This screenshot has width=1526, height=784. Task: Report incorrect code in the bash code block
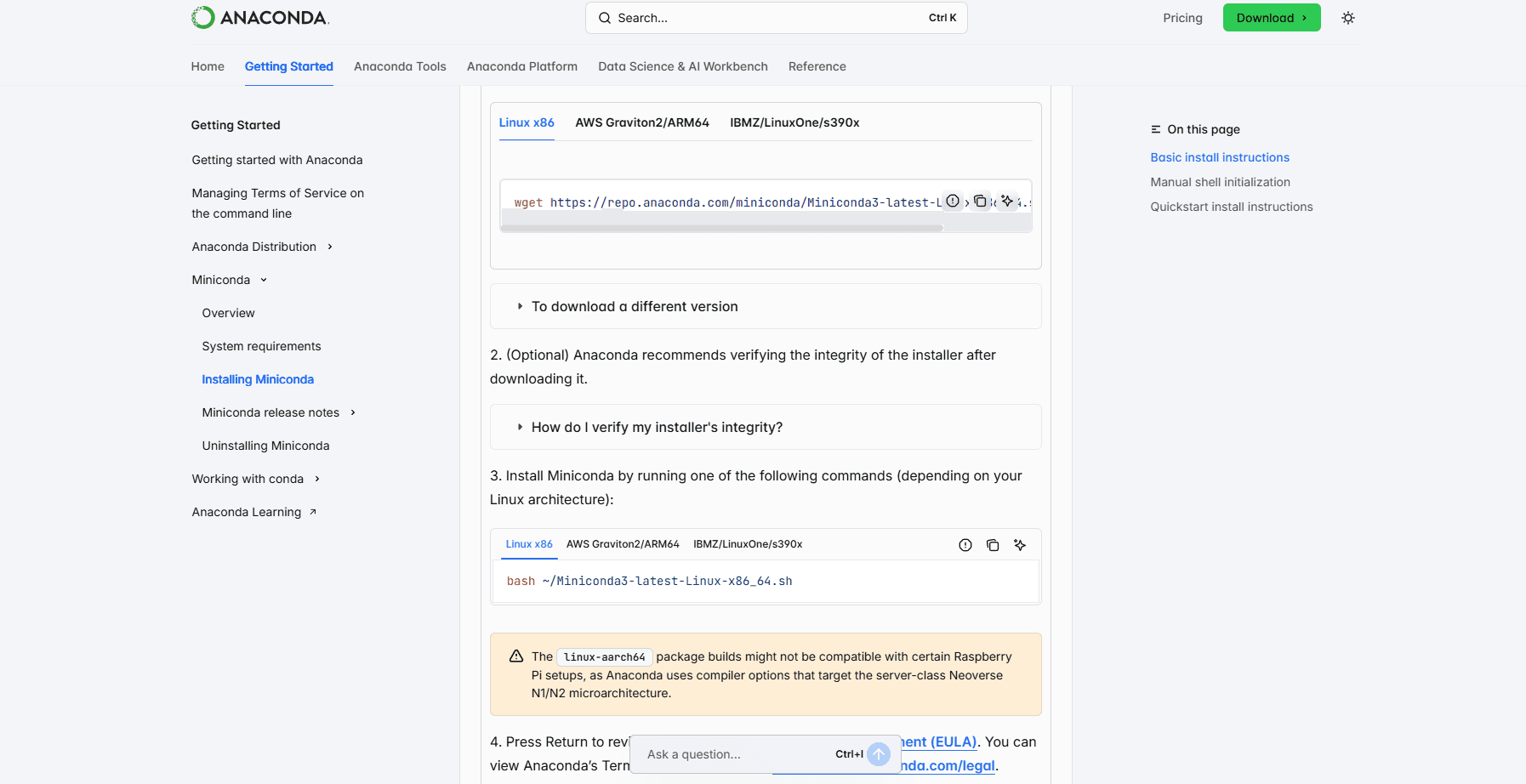965,545
